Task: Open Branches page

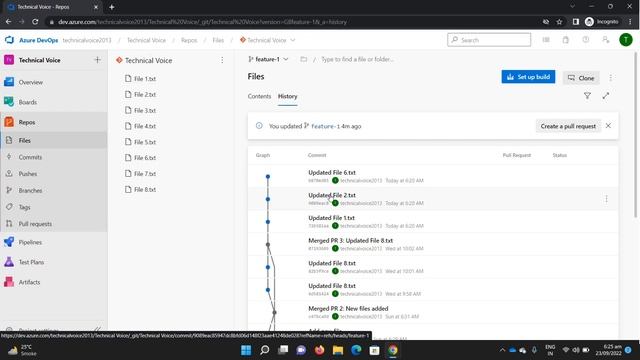Action: point(30,191)
